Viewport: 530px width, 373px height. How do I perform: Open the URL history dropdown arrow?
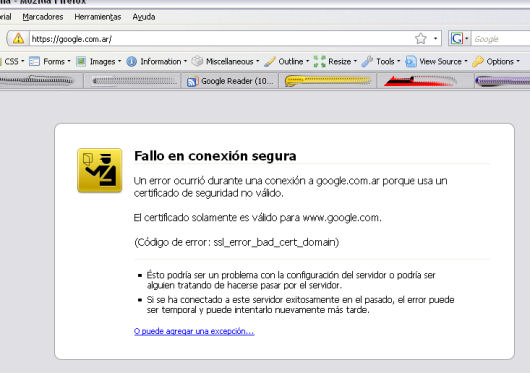point(435,39)
